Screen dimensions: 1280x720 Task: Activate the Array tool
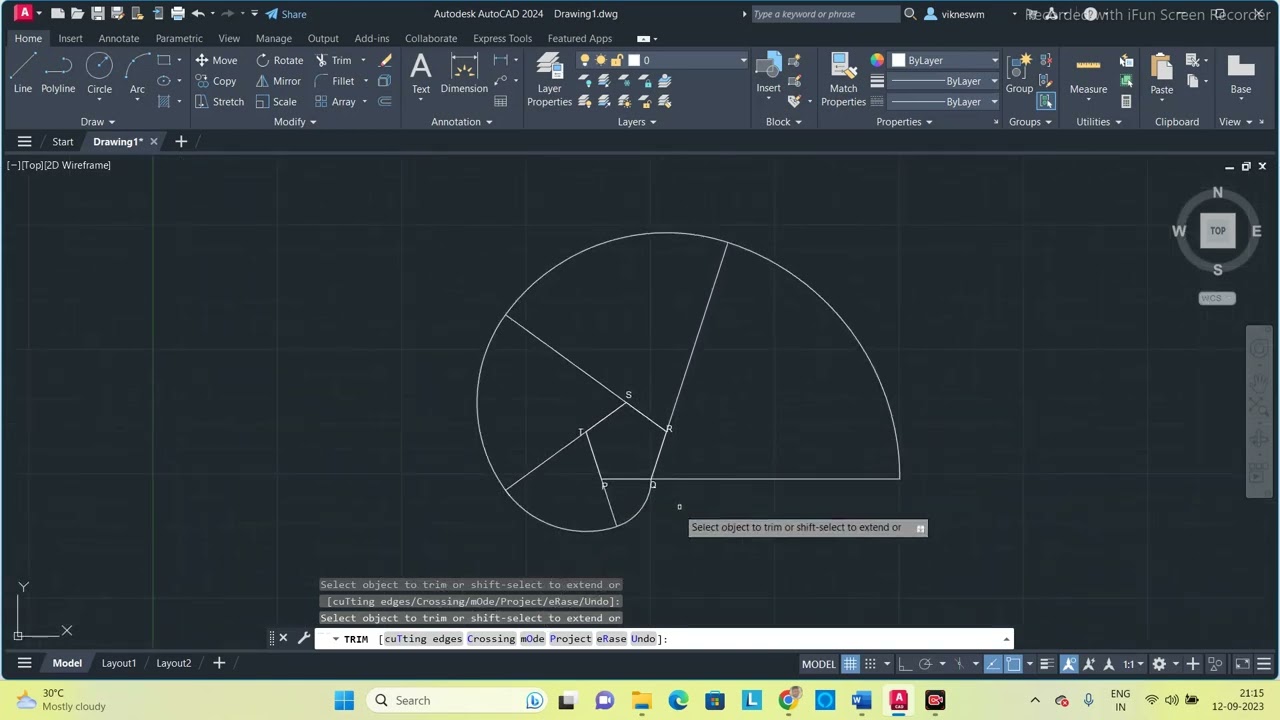336,101
